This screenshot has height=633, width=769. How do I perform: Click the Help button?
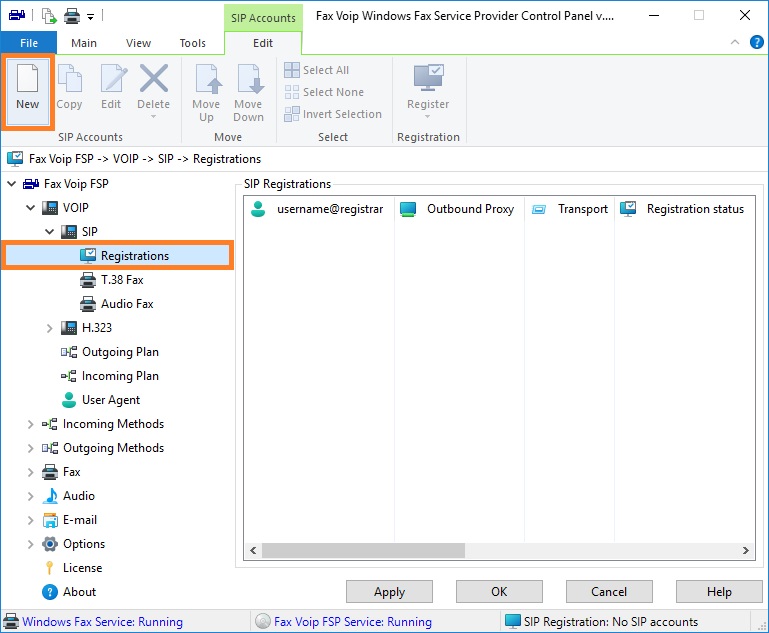point(719,592)
